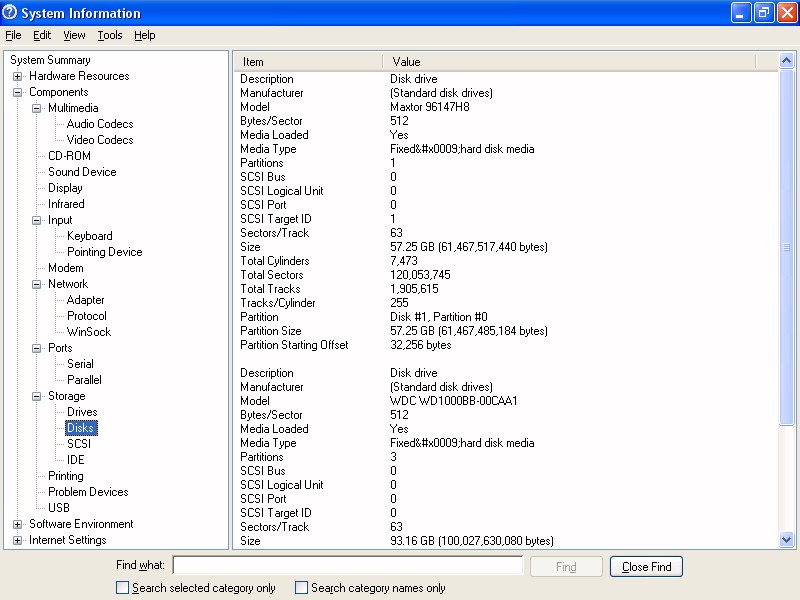The width and height of the screenshot is (800, 600).
Task: Collapse the Components tree node
Action: [x=18, y=92]
